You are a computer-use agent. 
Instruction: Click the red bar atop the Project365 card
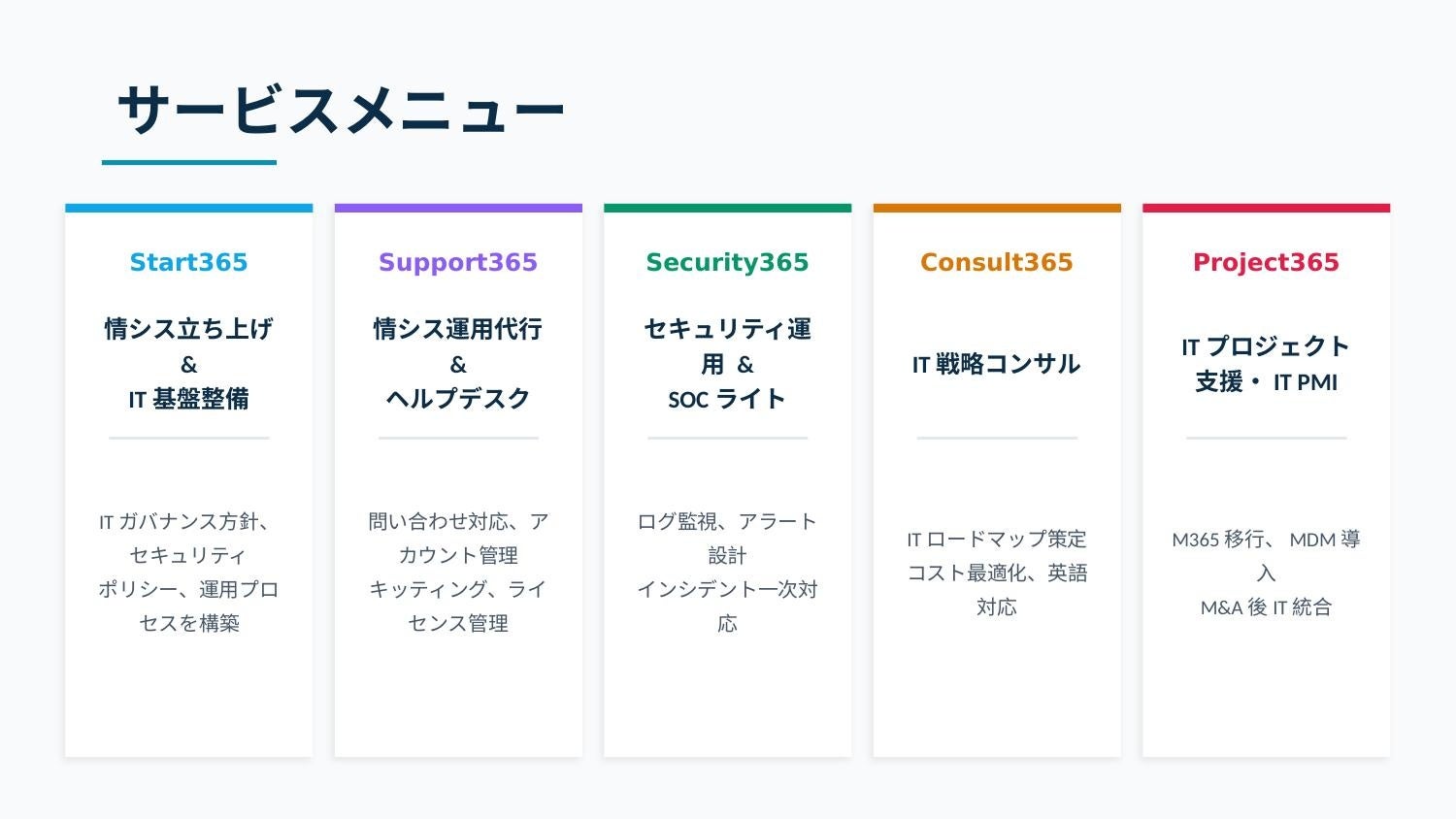point(1266,208)
